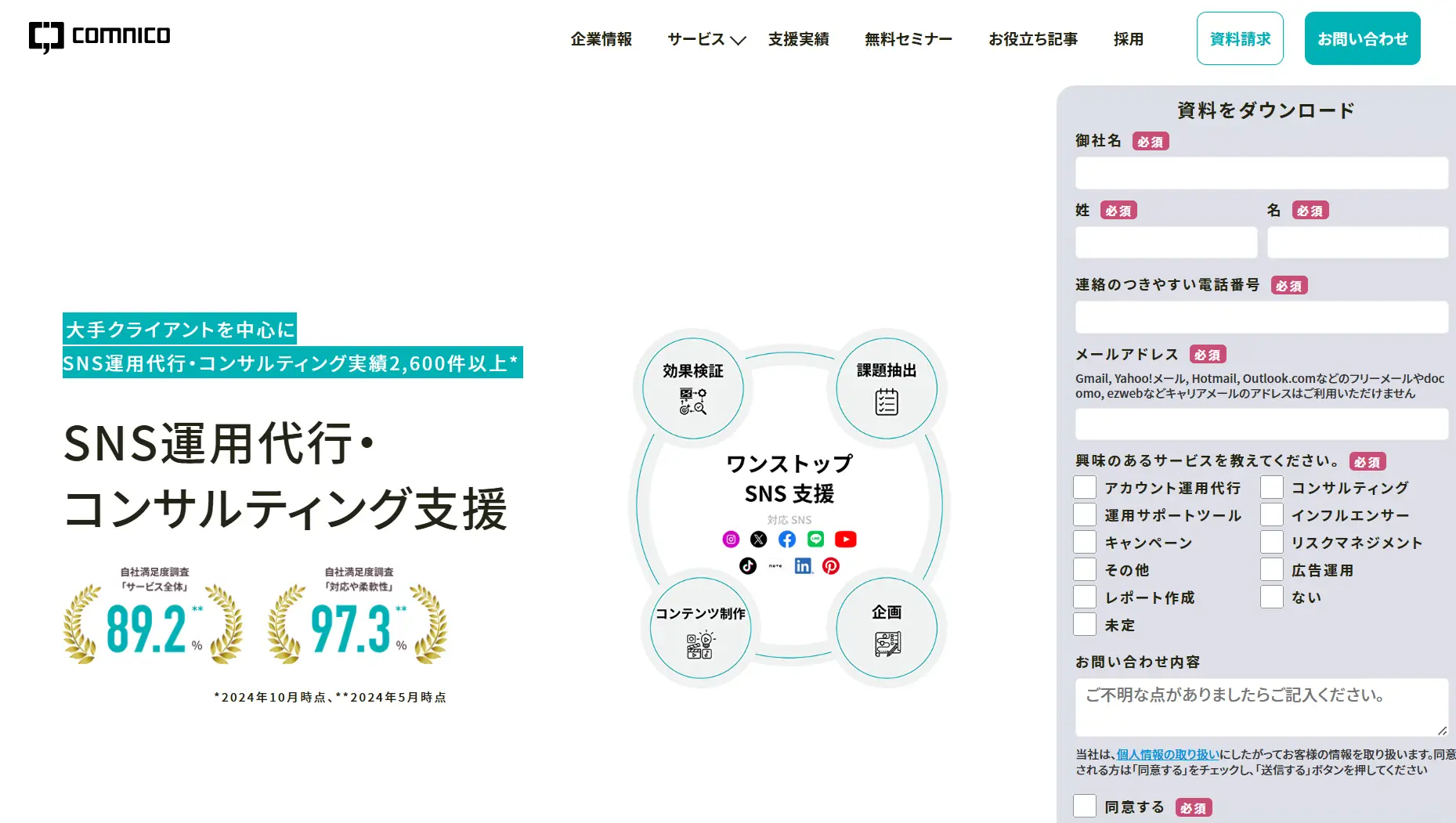Screen dimensions: 1456x823
Task: Open the 無料セミナー navigation item
Action: [x=908, y=39]
